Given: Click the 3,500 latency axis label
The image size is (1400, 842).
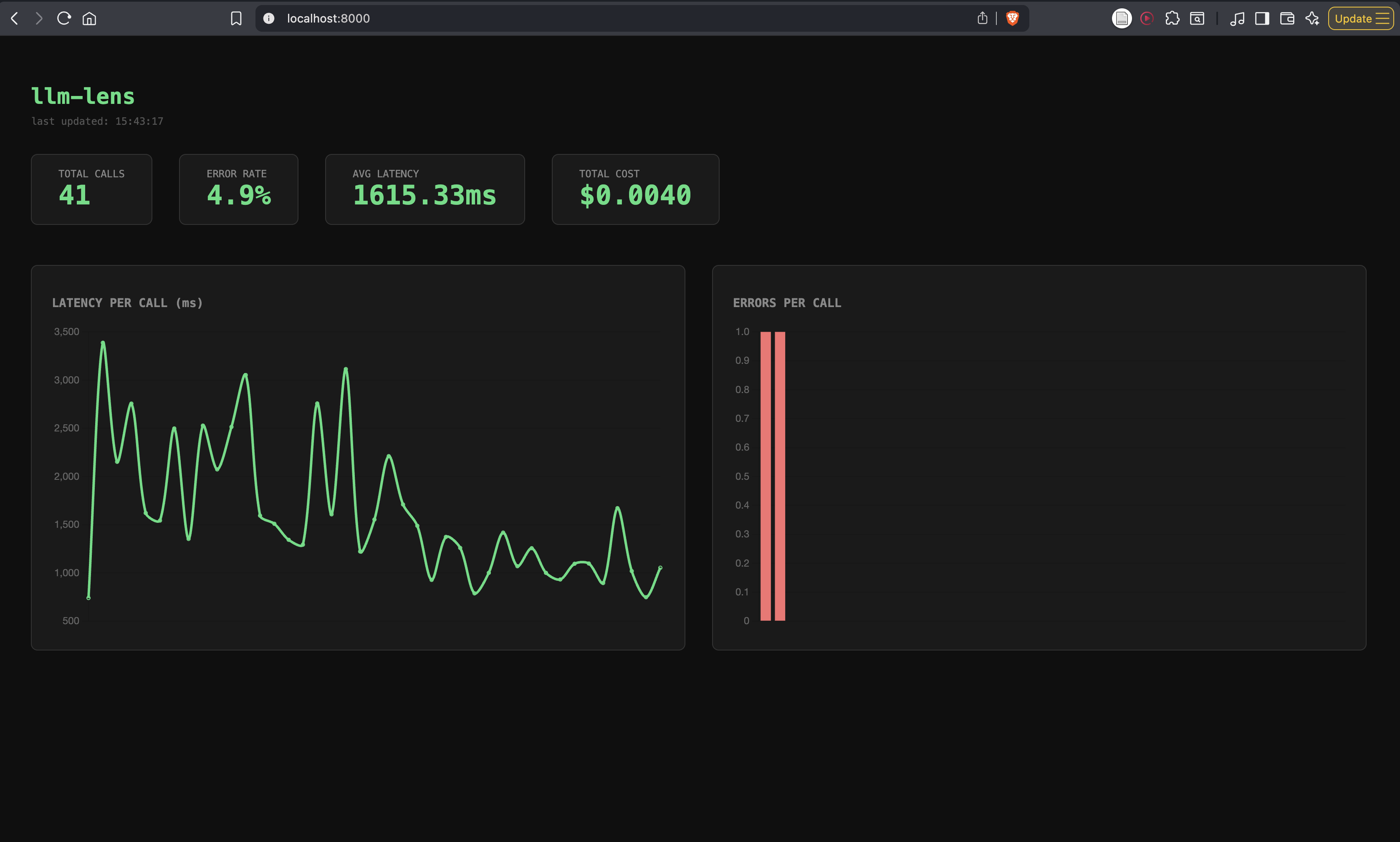Looking at the screenshot, I should (66, 332).
